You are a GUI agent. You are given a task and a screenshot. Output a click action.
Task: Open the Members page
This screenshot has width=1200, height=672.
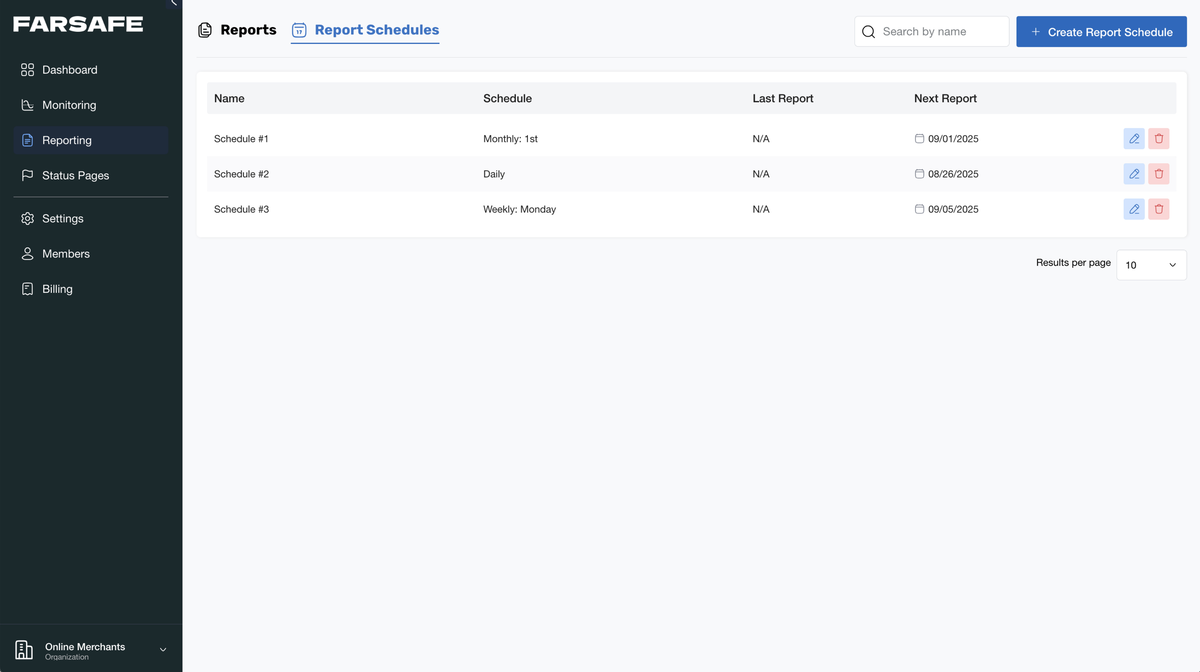65,254
